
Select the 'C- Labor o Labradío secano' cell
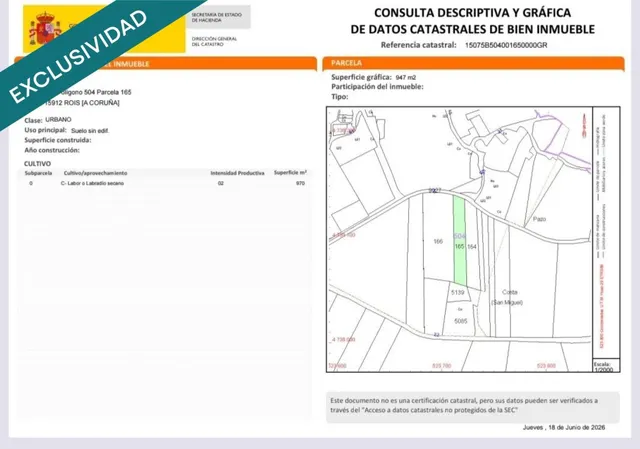(x=92, y=183)
